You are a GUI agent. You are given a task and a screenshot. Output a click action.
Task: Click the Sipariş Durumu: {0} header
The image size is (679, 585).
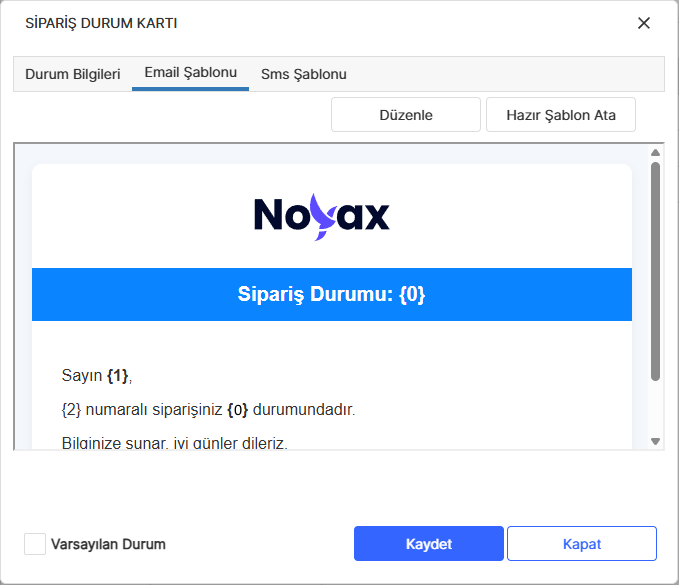coord(332,294)
